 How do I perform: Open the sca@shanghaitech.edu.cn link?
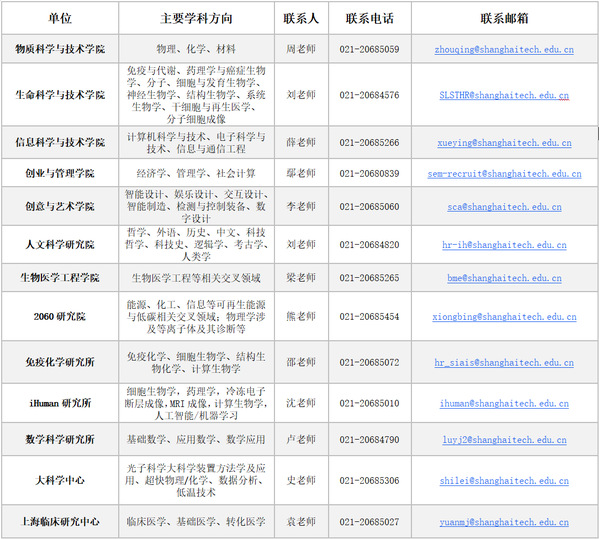coord(504,207)
